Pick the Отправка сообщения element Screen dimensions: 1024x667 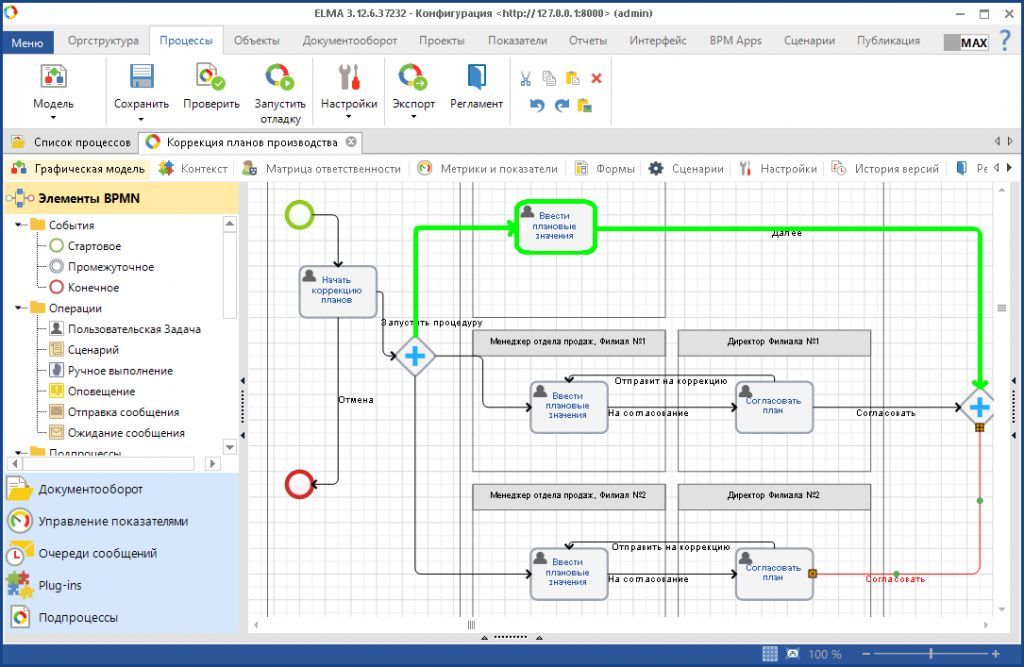pyautogui.click(x=115, y=412)
